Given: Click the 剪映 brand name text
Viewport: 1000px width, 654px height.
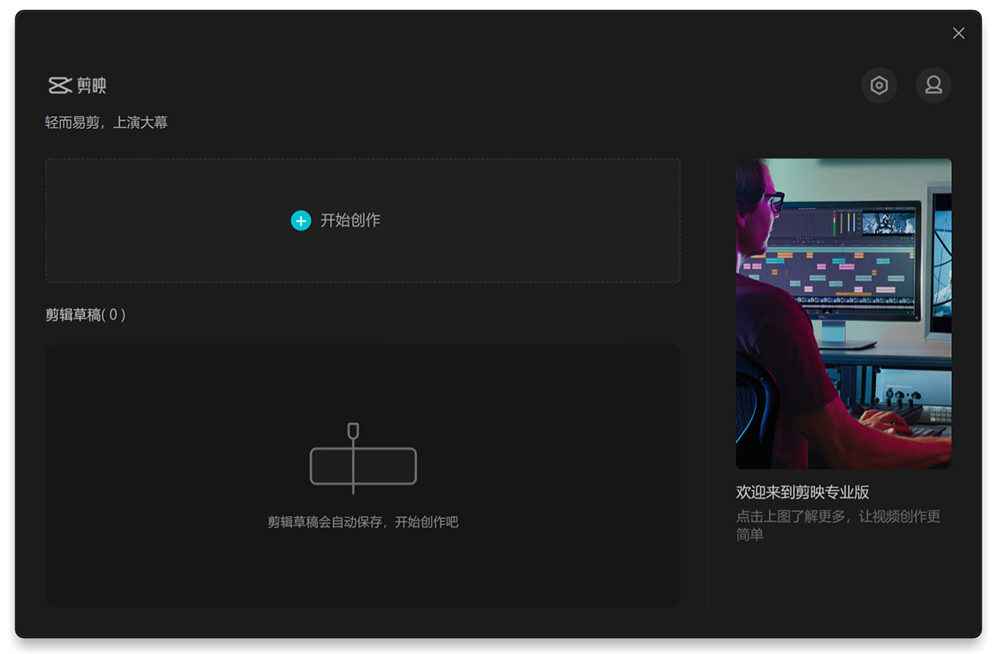Looking at the screenshot, I should (x=92, y=86).
